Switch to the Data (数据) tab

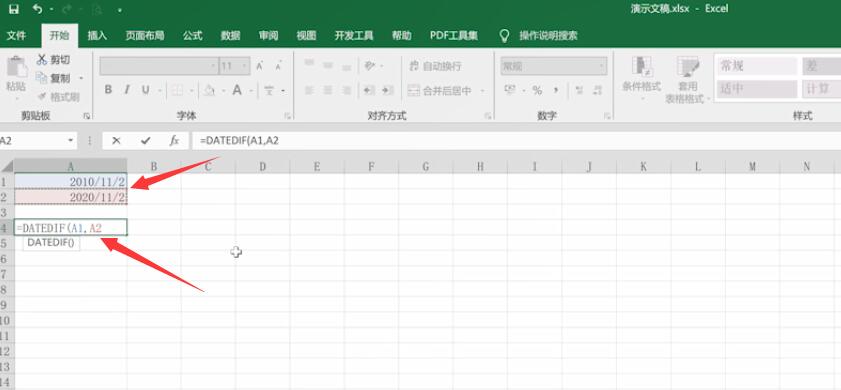click(231, 35)
